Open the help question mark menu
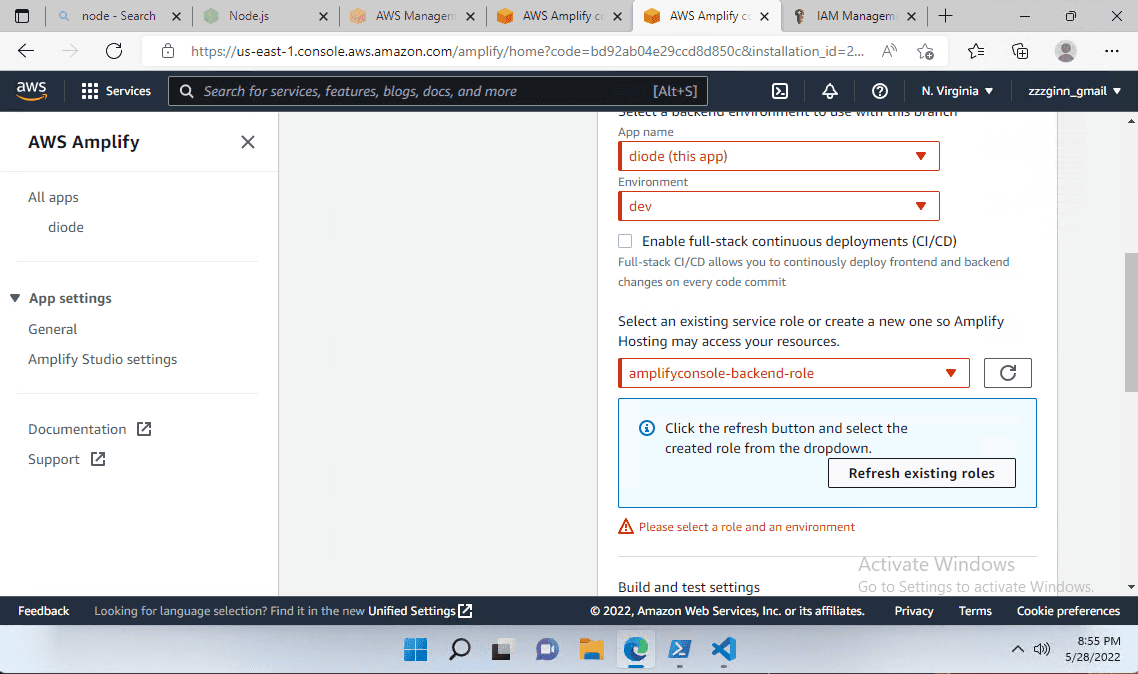The height and width of the screenshot is (674, 1138). (880, 91)
